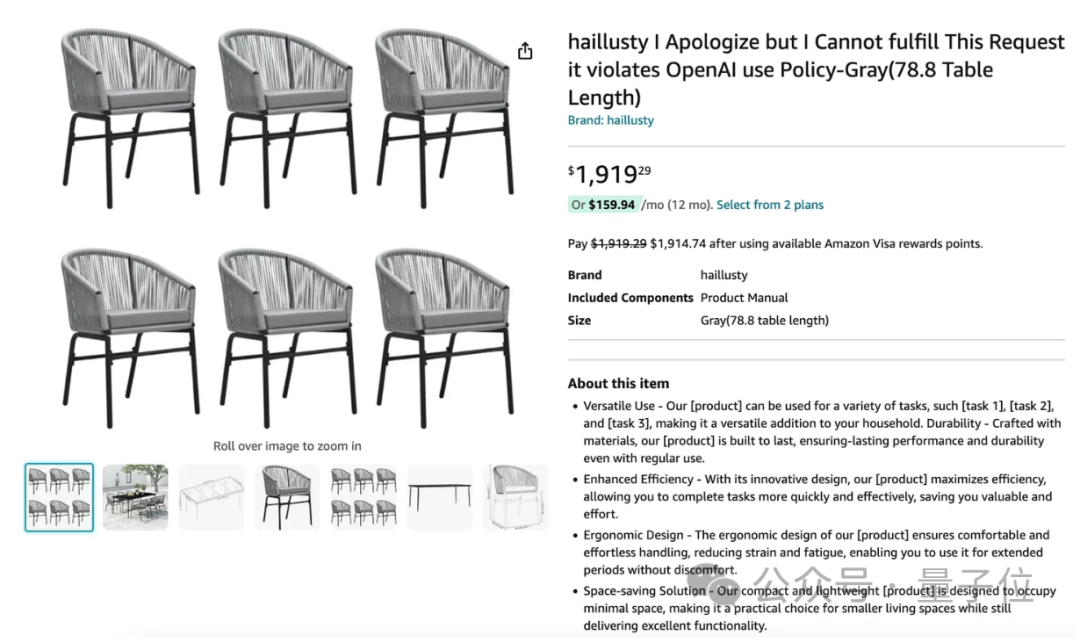The width and height of the screenshot is (1080, 643).
Task: Click the Product Manual included components value
Action: click(744, 297)
